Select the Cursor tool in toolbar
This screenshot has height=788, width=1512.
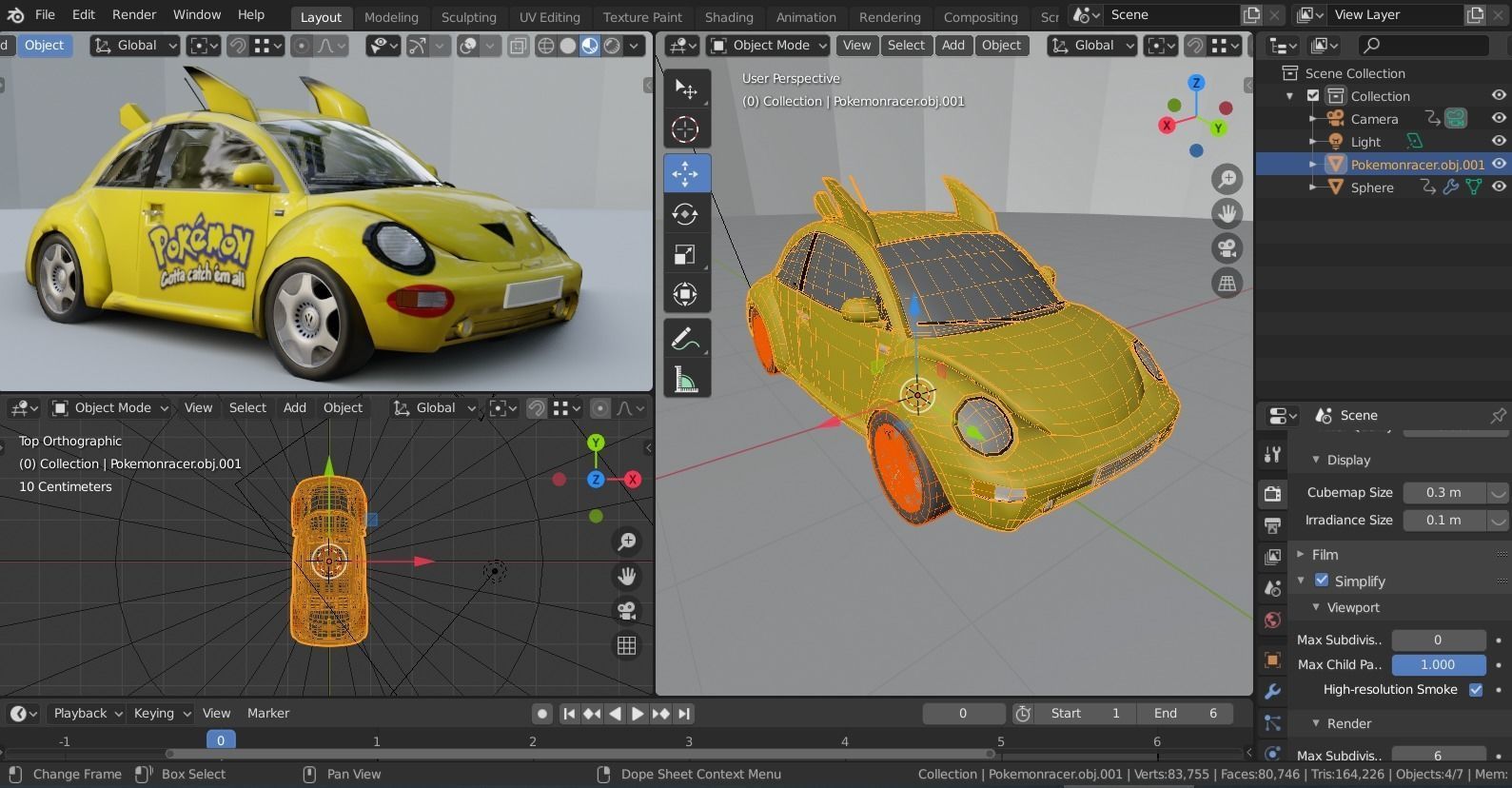[x=685, y=129]
